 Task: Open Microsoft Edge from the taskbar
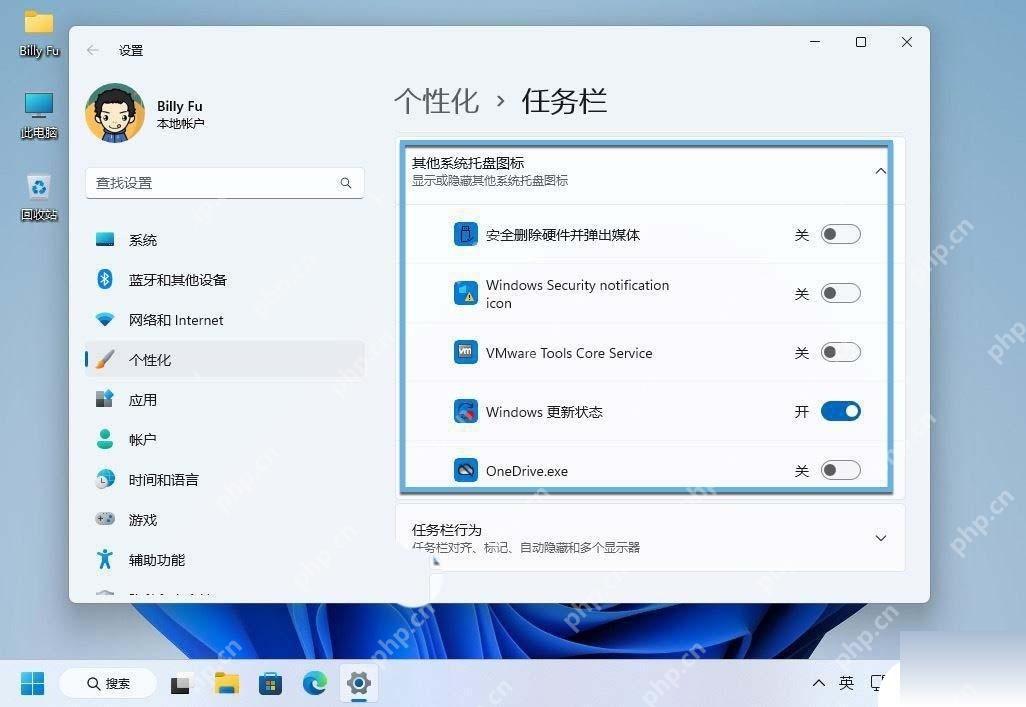pyautogui.click(x=315, y=683)
